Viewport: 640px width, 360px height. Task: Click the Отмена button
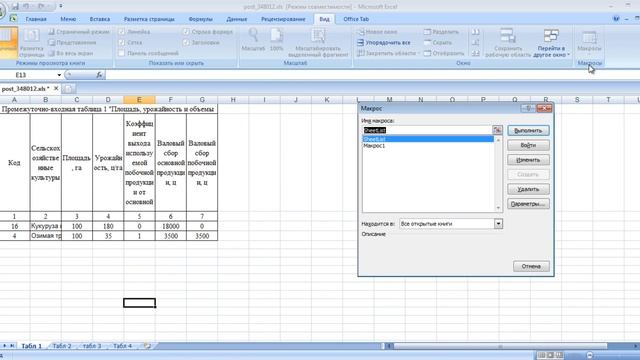(x=531, y=267)
